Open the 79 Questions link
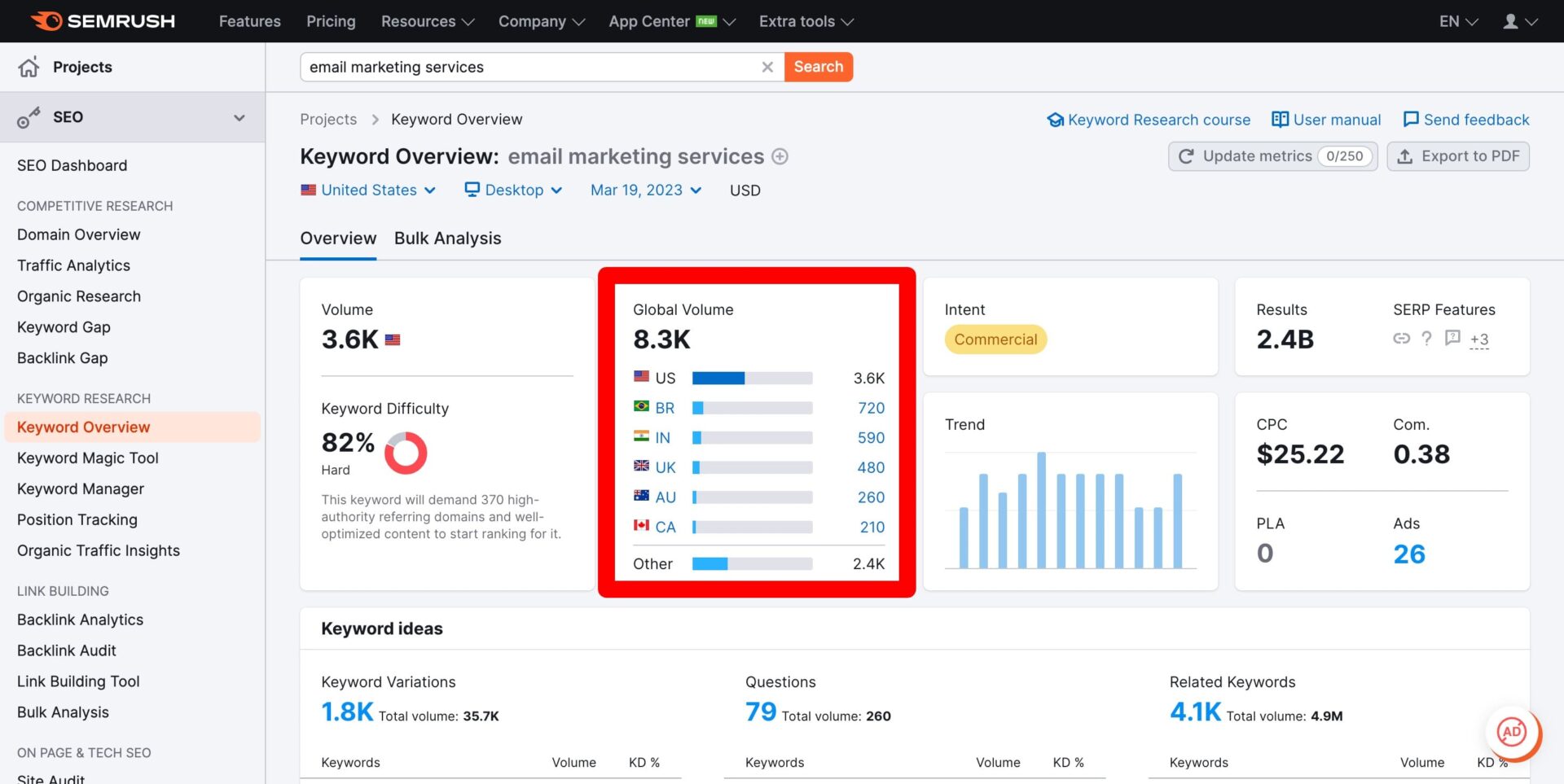 pos(761,712)
